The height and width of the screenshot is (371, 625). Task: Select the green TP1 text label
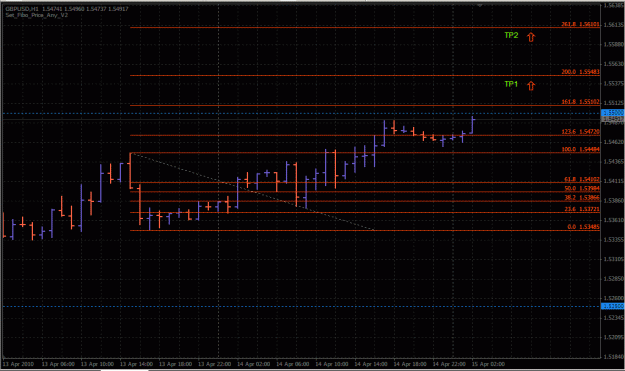click(511, 84)
